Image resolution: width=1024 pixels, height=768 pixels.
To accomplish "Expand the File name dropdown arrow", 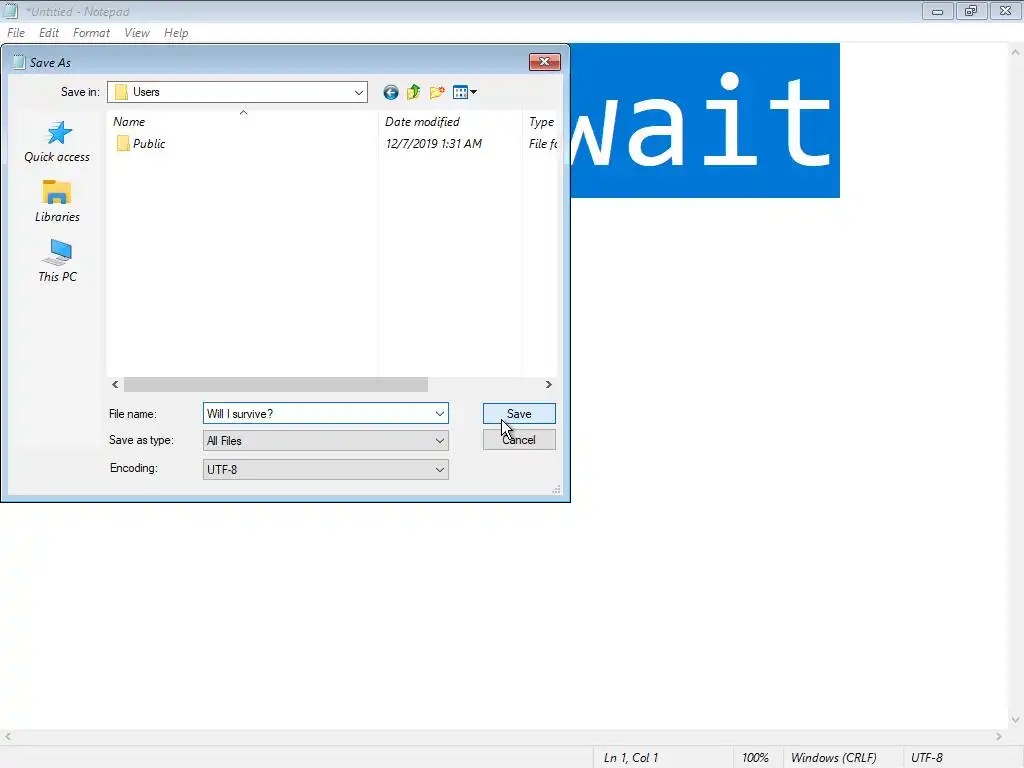I will click(x=440, y=413).
